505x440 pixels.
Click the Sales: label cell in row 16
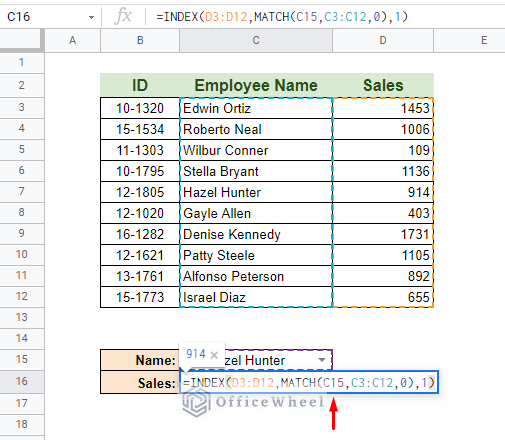click(x=140, y=382)
